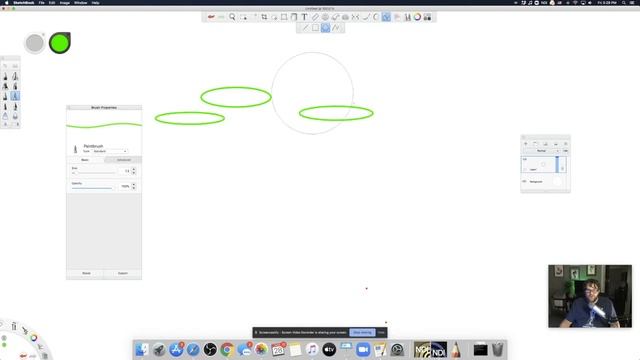Switch to the Advanced tab in Brush Properties
640x360 pixels.
click(123, 160)
